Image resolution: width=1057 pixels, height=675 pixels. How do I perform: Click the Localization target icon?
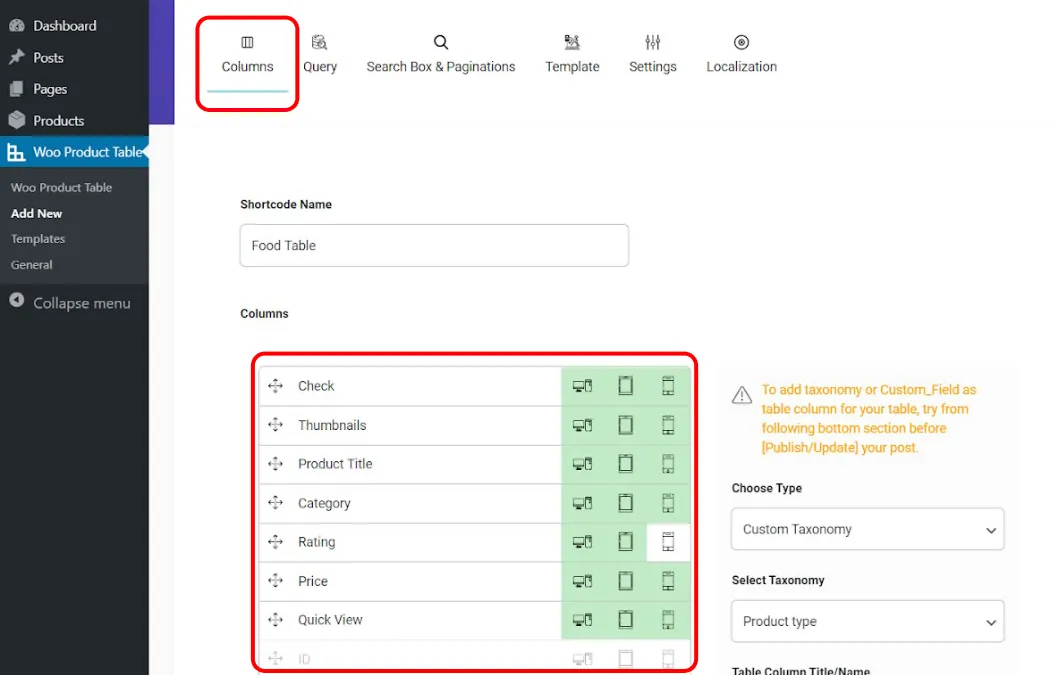pos(741,42)
